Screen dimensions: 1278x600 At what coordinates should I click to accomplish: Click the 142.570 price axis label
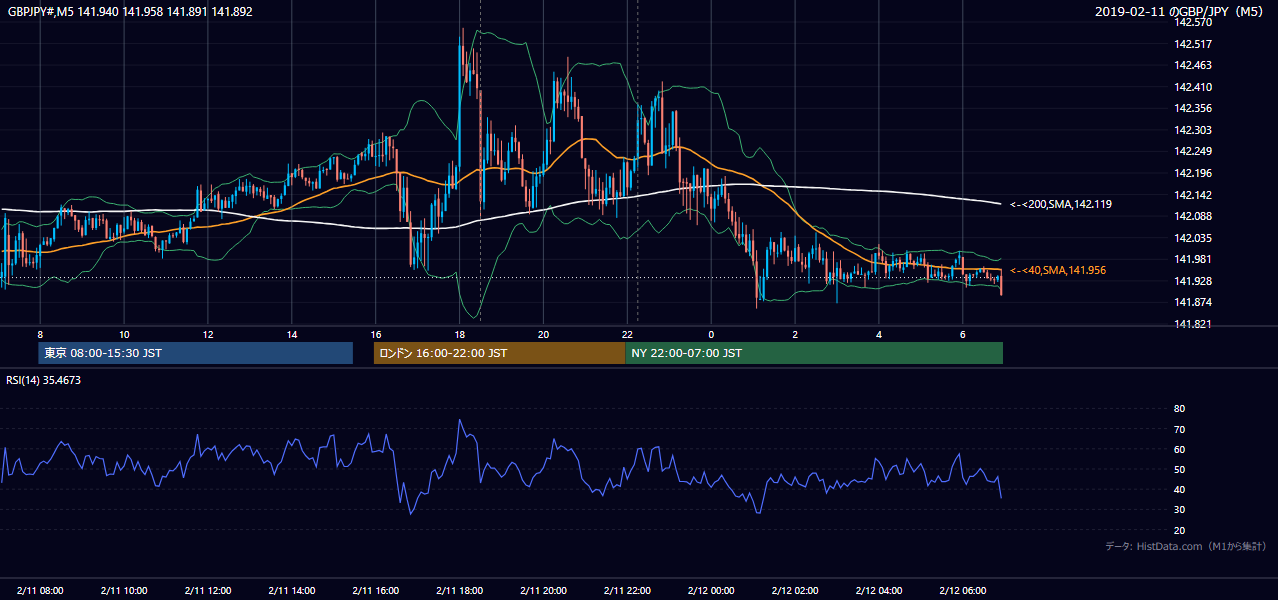(1192, 22)
